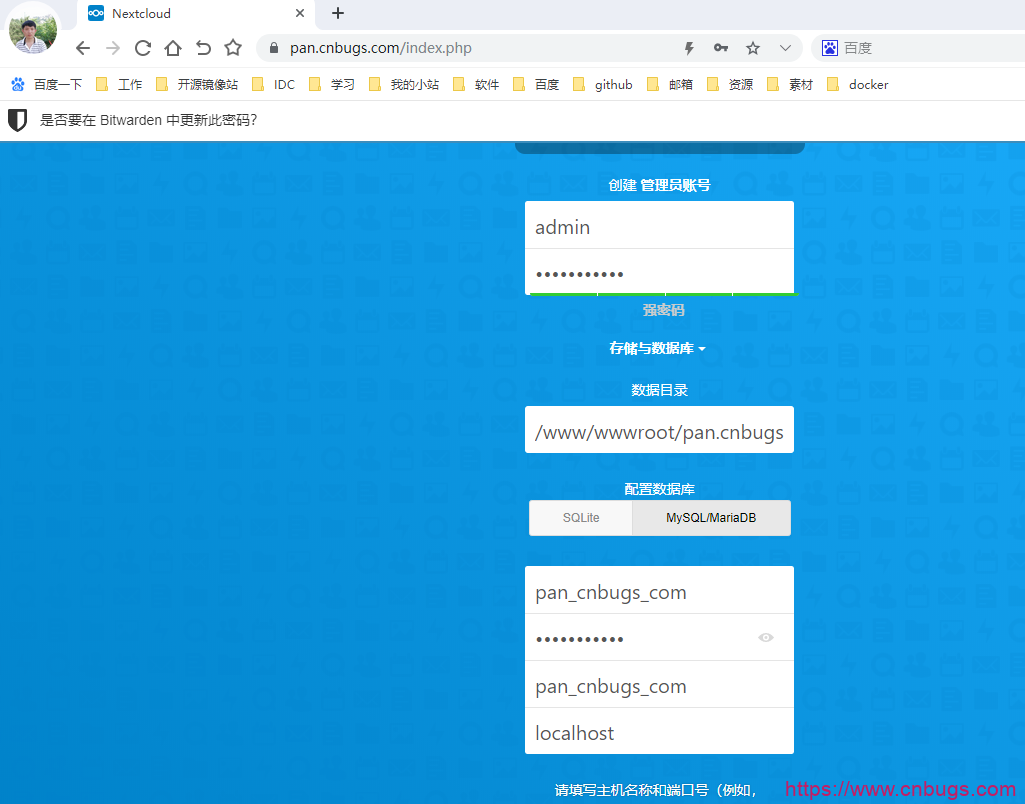The height and width of the screenshot is (804, 1025).
Task: Show database password with eye icon
Action: [x=766, y=637]
